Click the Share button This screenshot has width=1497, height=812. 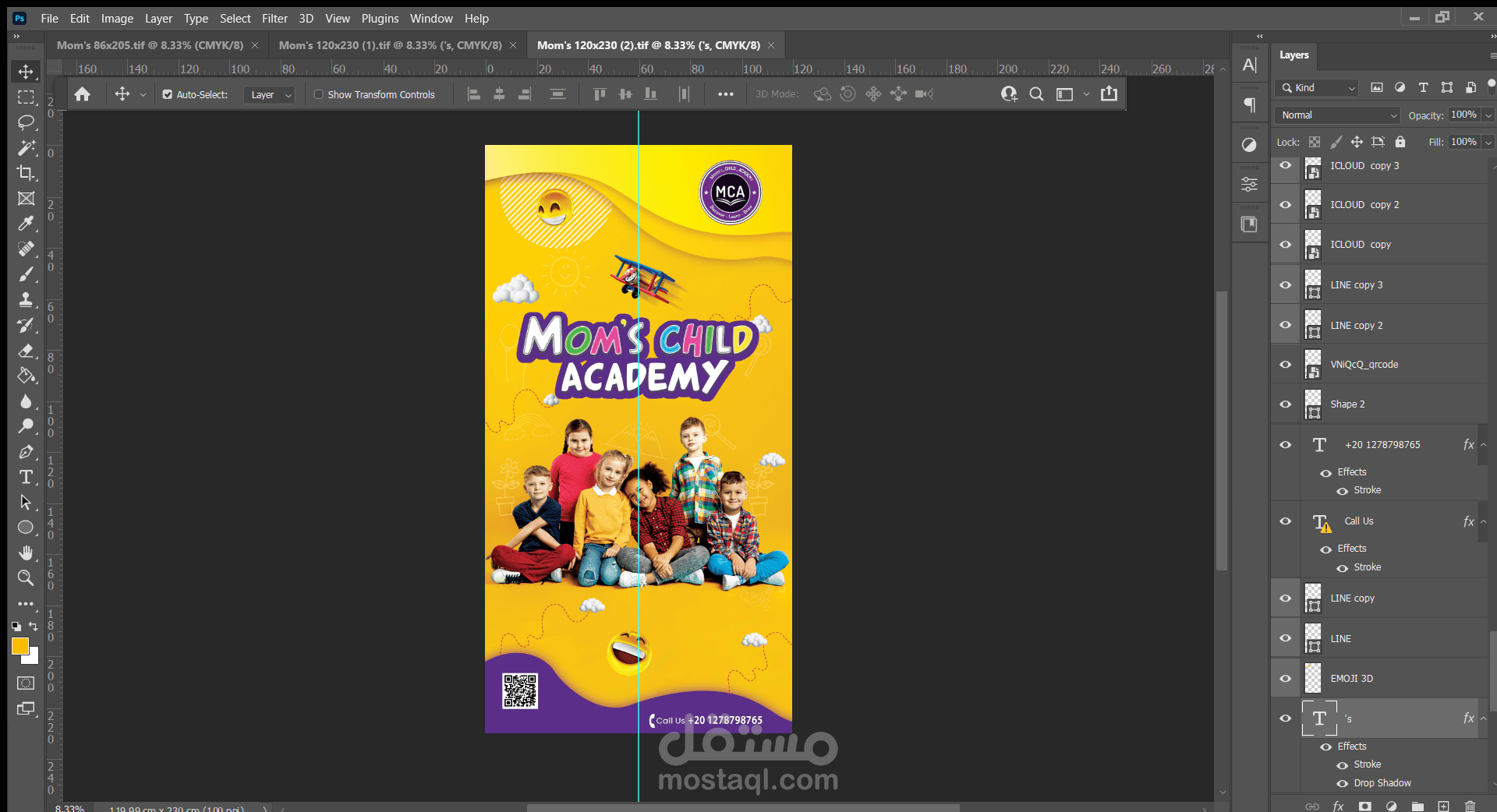click(1109, 94)
